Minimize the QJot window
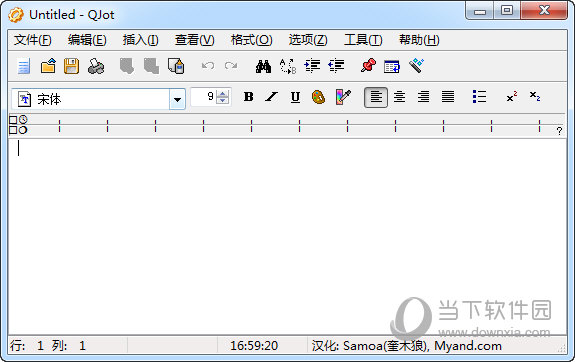Viewport: 575px width, 362px height. click(x=479, y=10)
